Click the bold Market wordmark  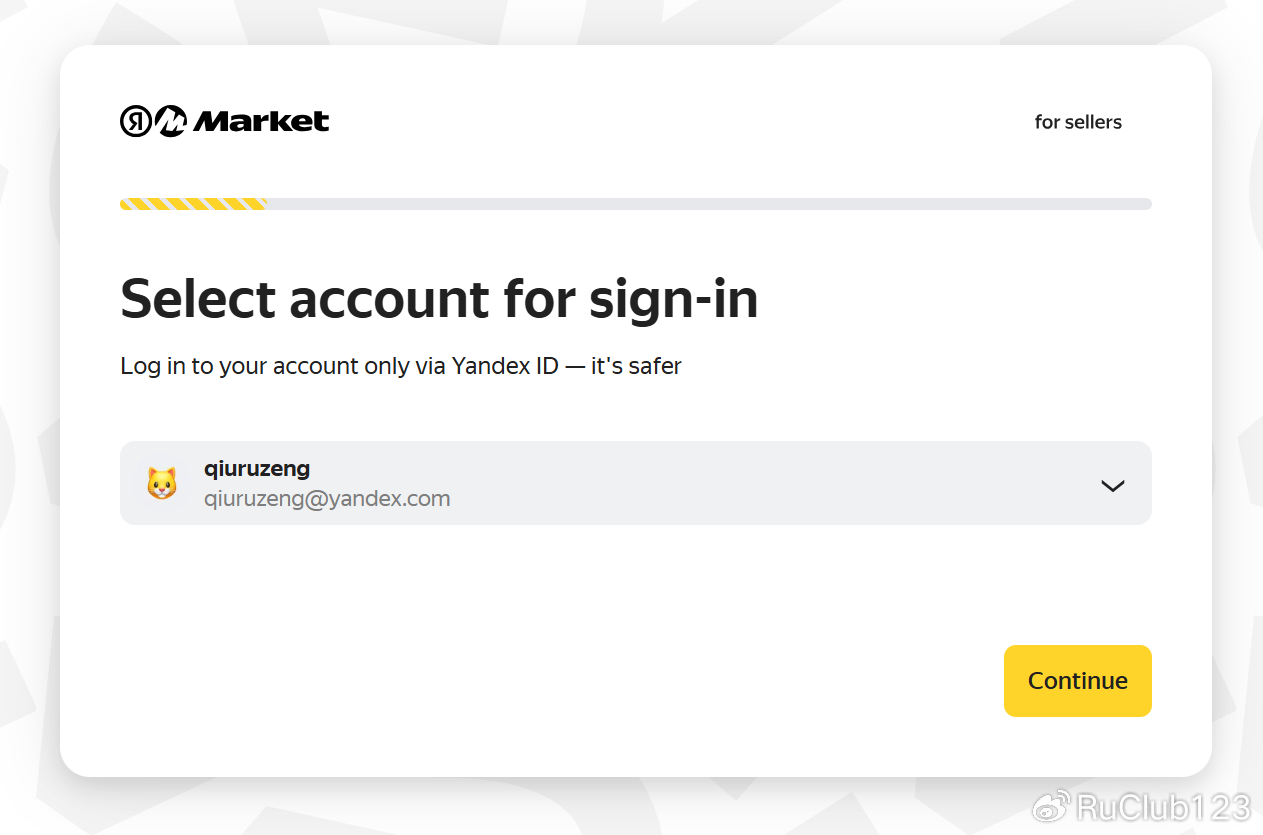tap(261, 122)
